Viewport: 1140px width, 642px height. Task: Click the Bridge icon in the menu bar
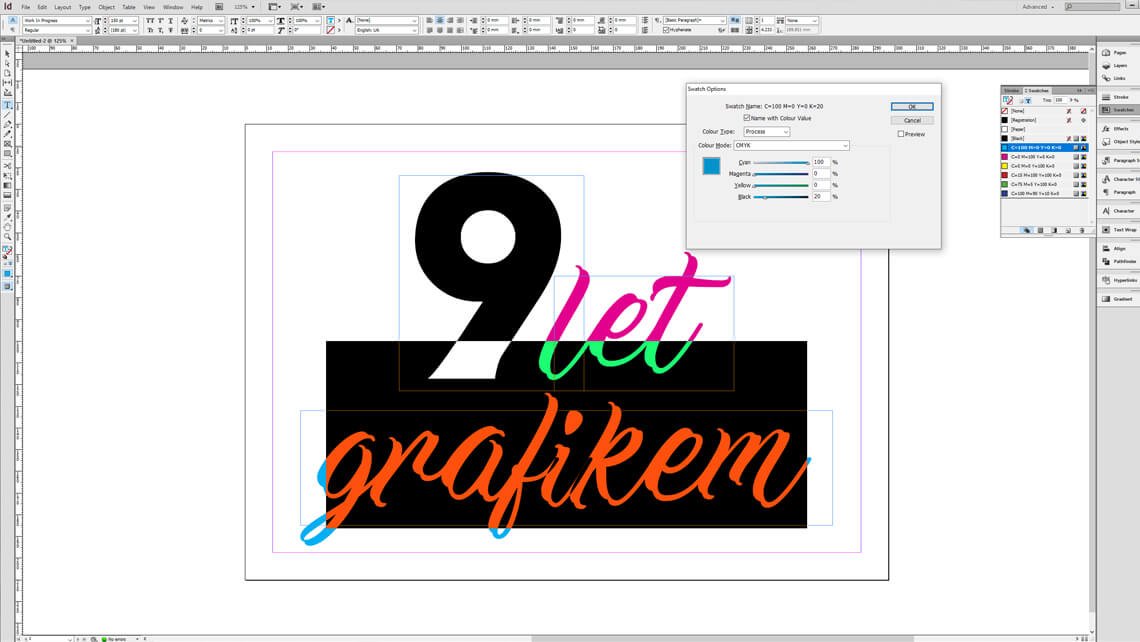tap(219, 7)
